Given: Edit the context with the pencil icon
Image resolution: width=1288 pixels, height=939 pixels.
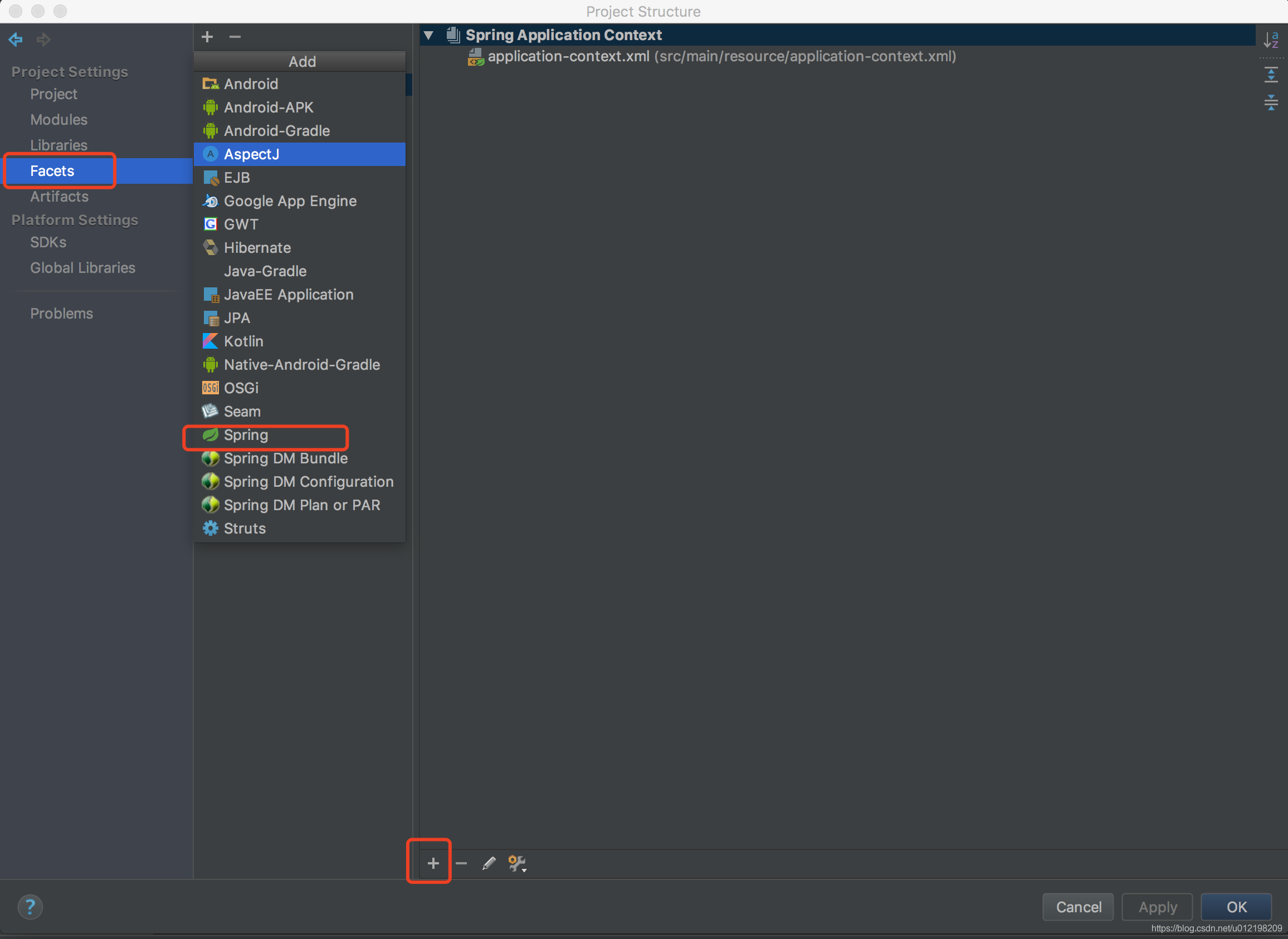Looking at the screenshot, I should (489, 863).
